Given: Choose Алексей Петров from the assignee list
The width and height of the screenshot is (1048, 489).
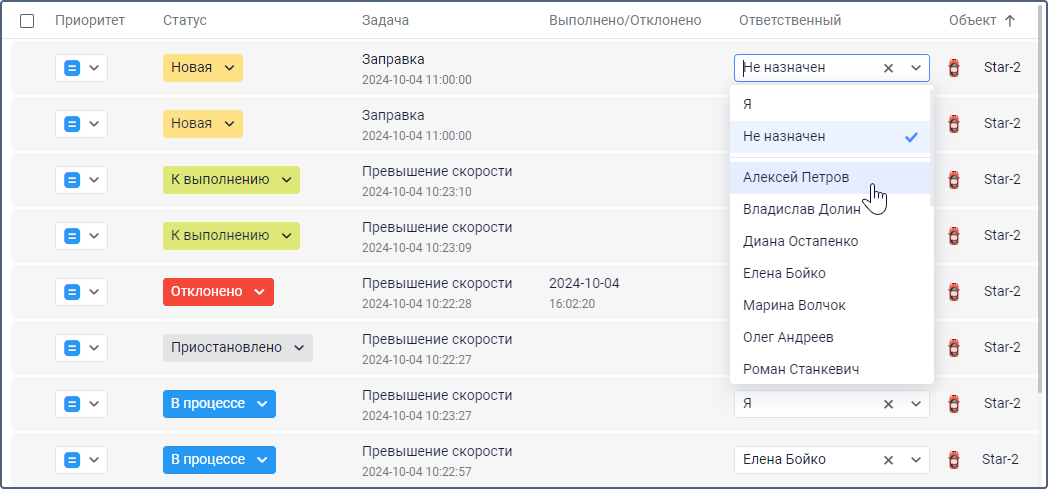Looking at the screenshot, I should [796, 177].
